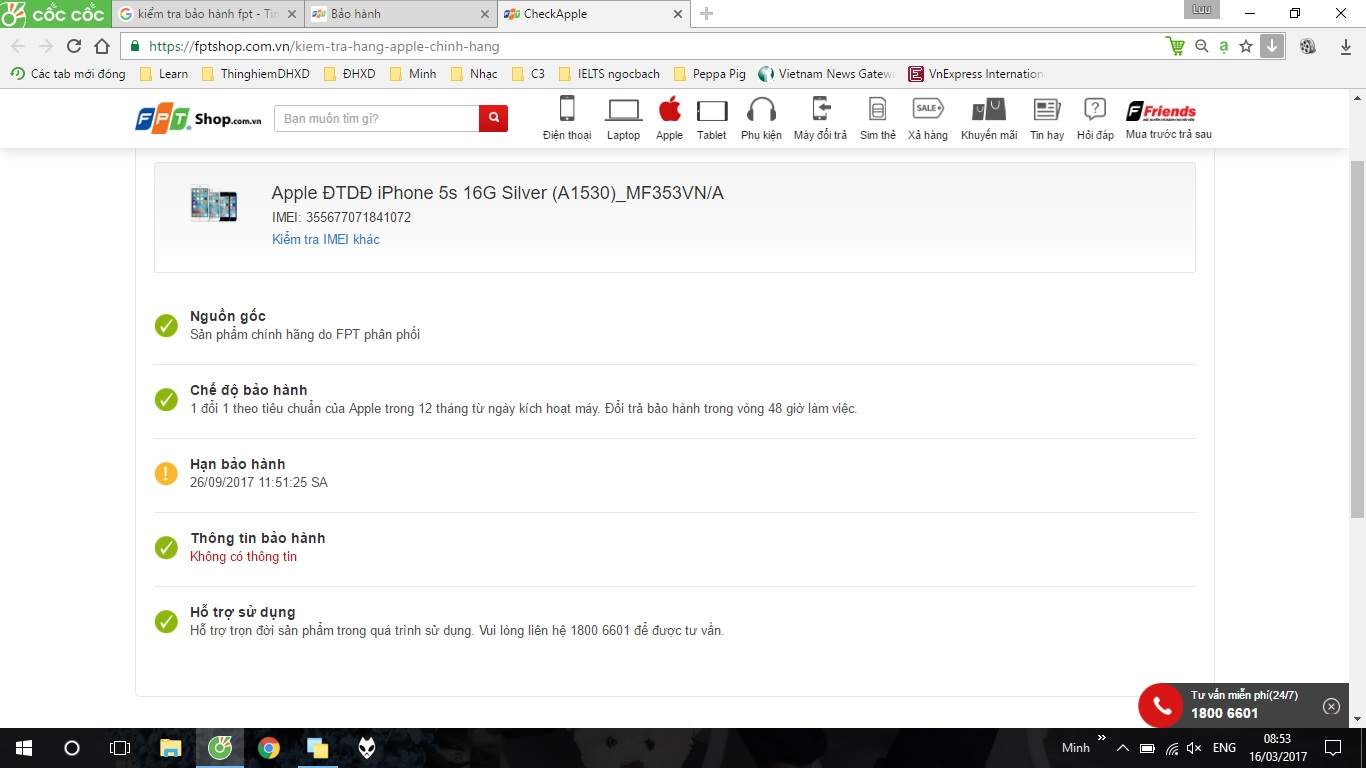1366x768 pixels.
Task: Click the Nguồn gốc heading text
Action: [228, 316]
